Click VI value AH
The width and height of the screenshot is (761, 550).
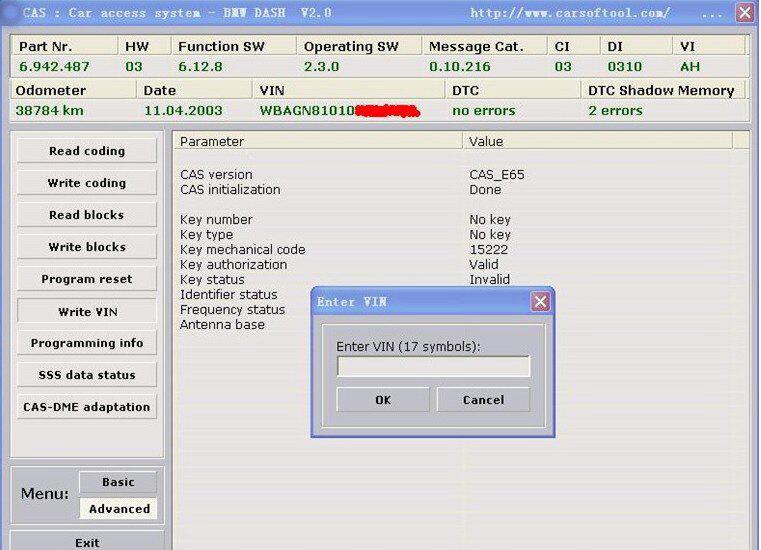690,67
